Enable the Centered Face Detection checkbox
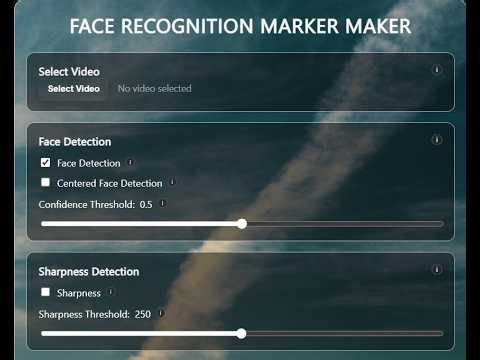 45,182
